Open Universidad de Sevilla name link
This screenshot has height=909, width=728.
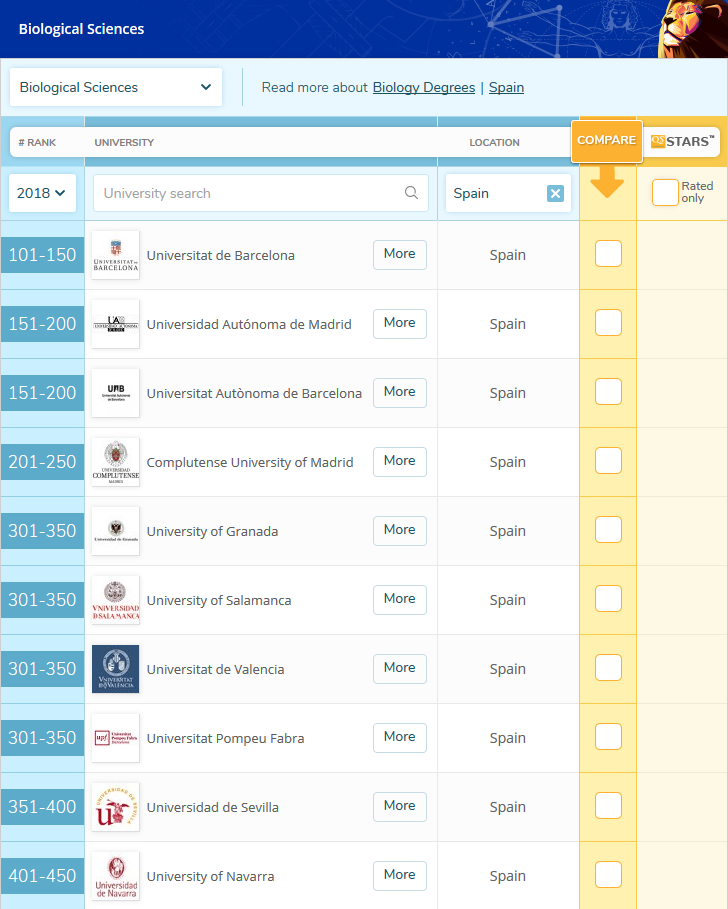pyautogui.click(x=212, y=808)
